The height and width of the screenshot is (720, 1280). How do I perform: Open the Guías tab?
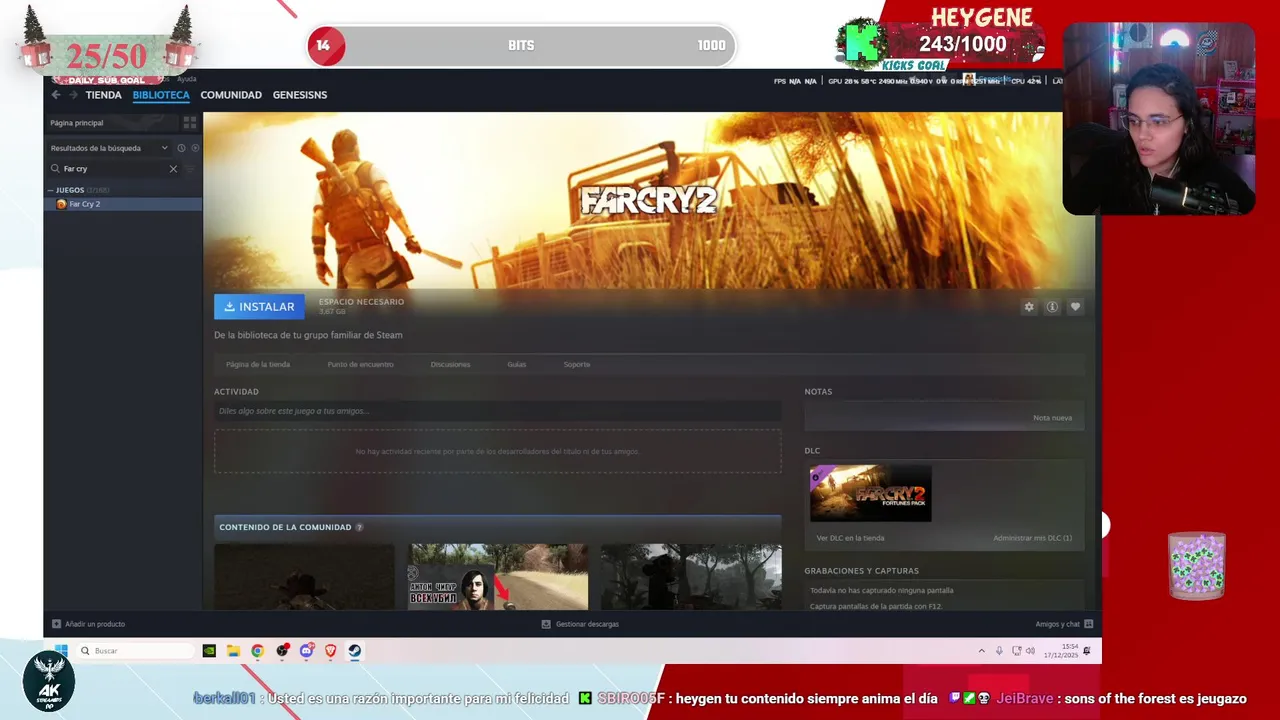pyautogui.click(x=516, y=364)
